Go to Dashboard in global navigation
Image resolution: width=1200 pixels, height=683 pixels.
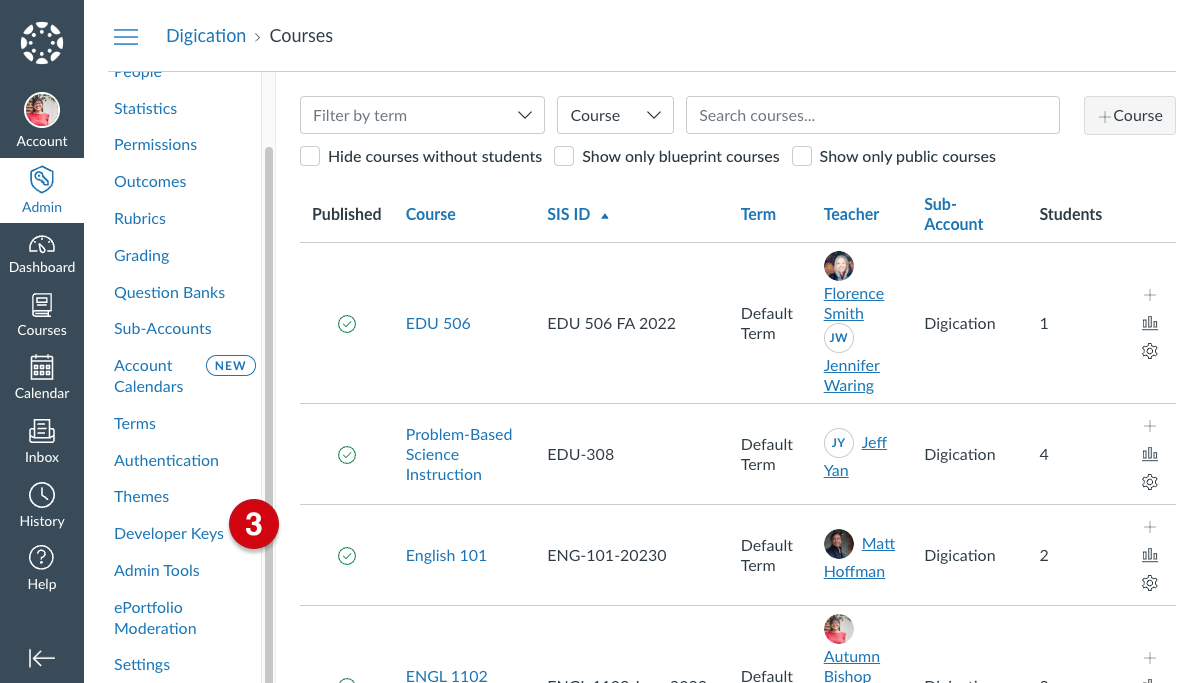point(42,254)
